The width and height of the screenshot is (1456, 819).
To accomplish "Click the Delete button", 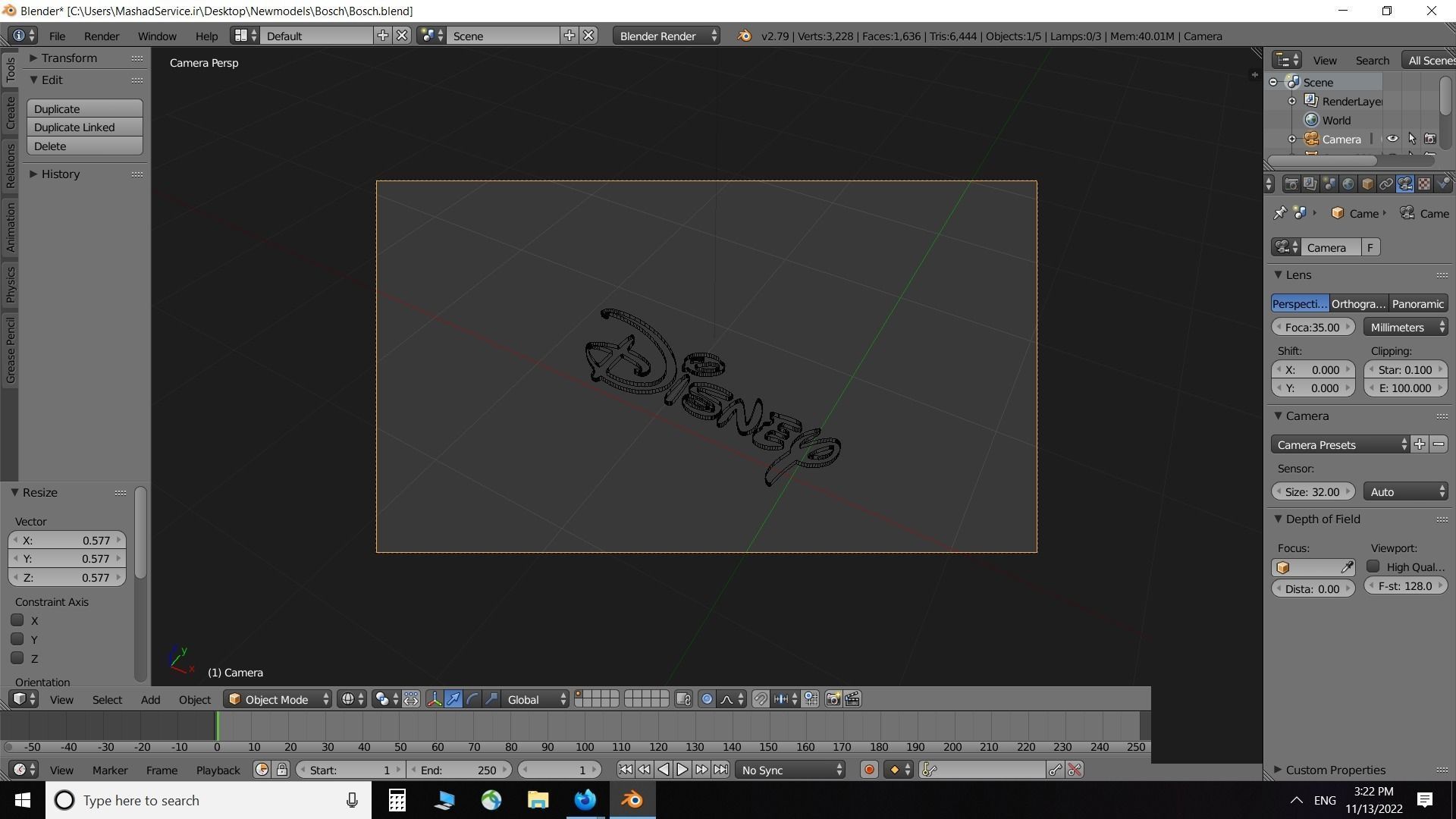I will click(x=85, y=146).
